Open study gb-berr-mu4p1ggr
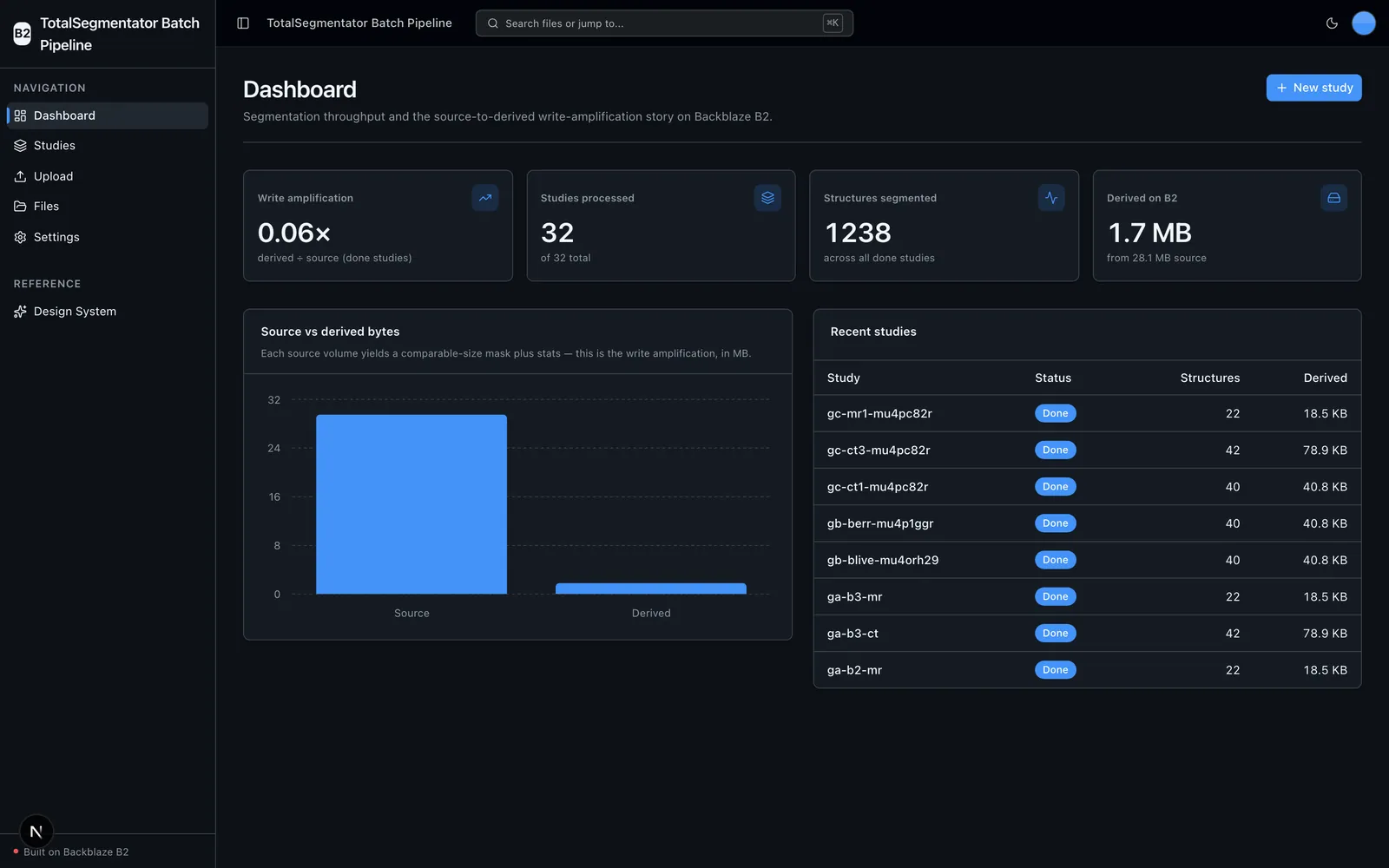 pyautogui.click(x=880, y=523)
